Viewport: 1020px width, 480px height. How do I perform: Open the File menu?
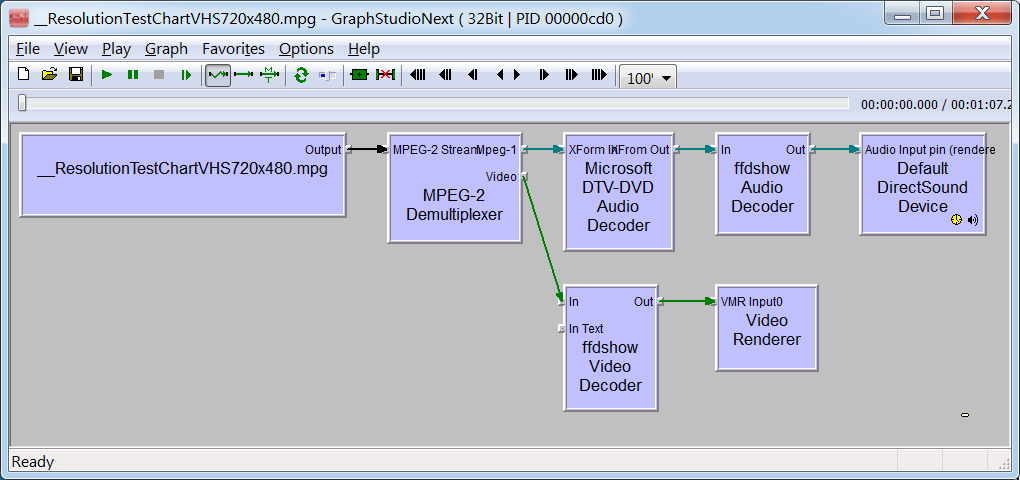pyautogui.click(x=28, y=49)
